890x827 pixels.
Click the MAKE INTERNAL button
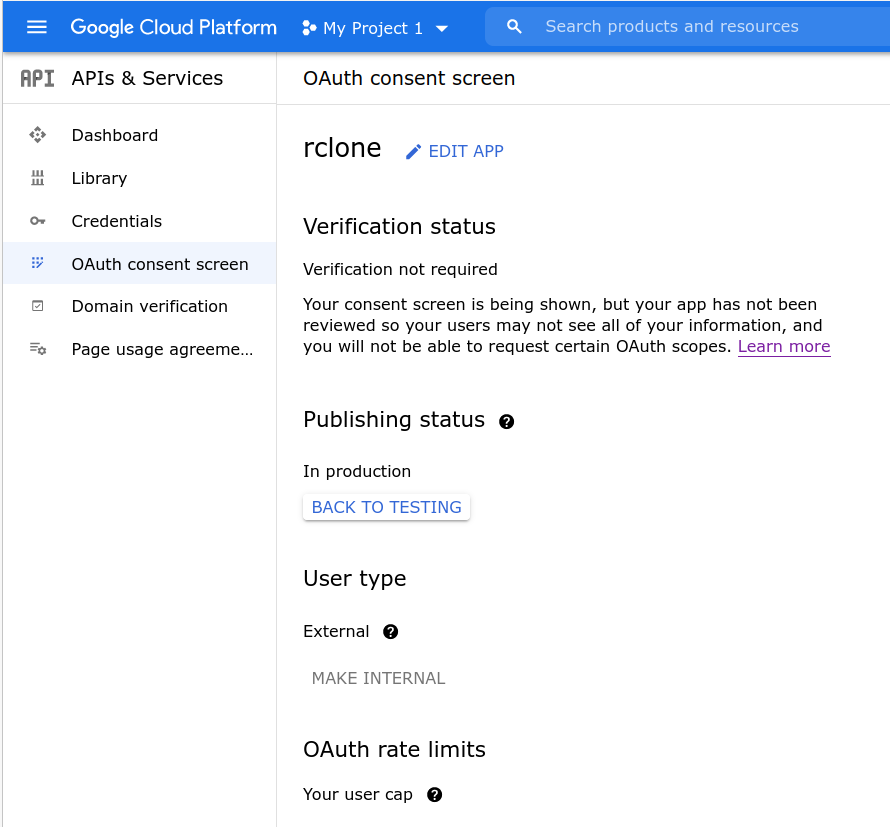378,678
